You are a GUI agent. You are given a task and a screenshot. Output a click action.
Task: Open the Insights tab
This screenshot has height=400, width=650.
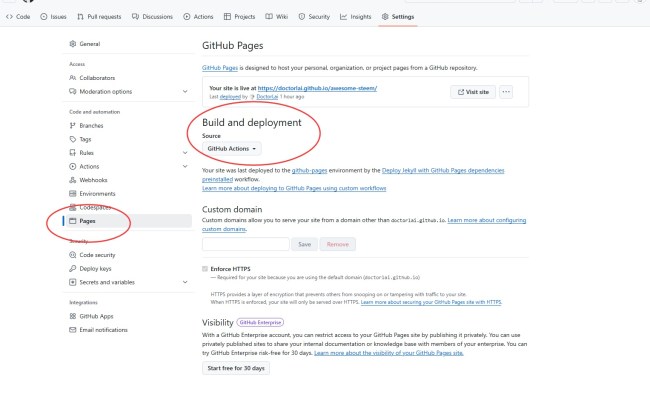pos(356,17)
